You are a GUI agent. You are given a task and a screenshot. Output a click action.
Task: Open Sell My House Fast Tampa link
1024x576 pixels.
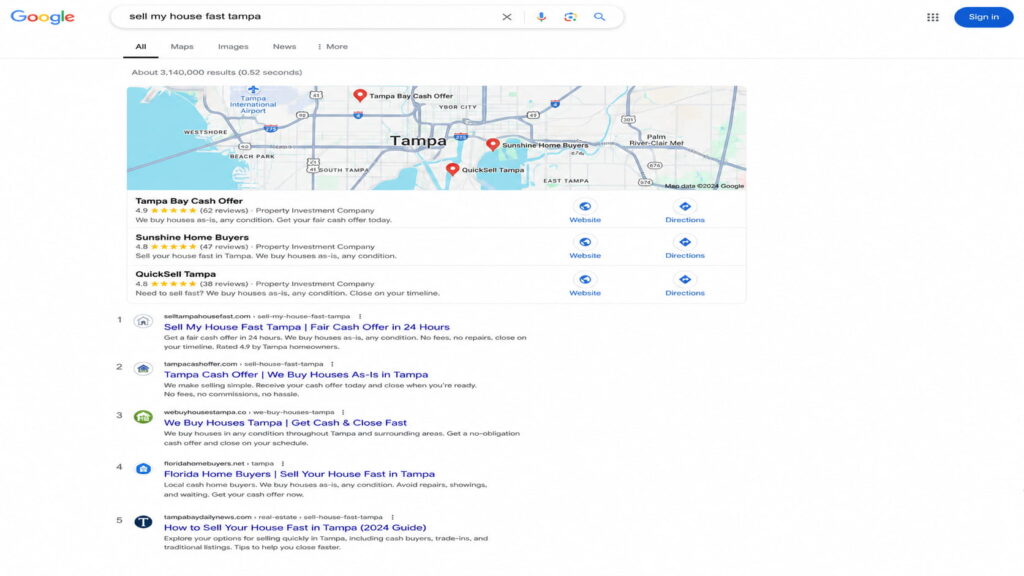pyautogui.click(x=306, y=327)
